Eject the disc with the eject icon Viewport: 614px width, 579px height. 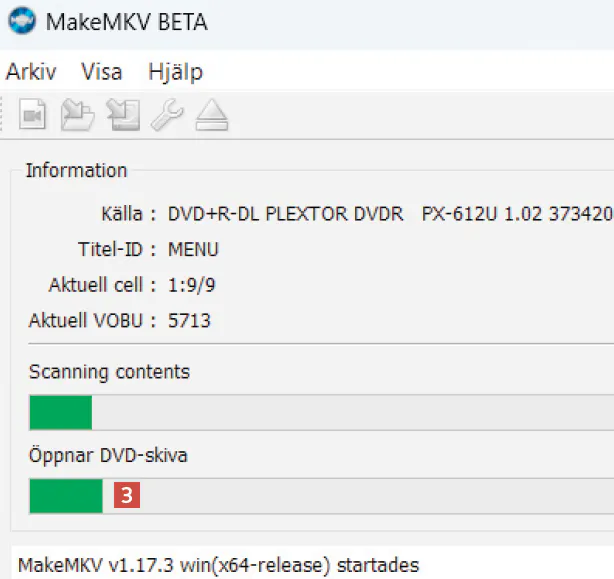[x=211, y=117]
